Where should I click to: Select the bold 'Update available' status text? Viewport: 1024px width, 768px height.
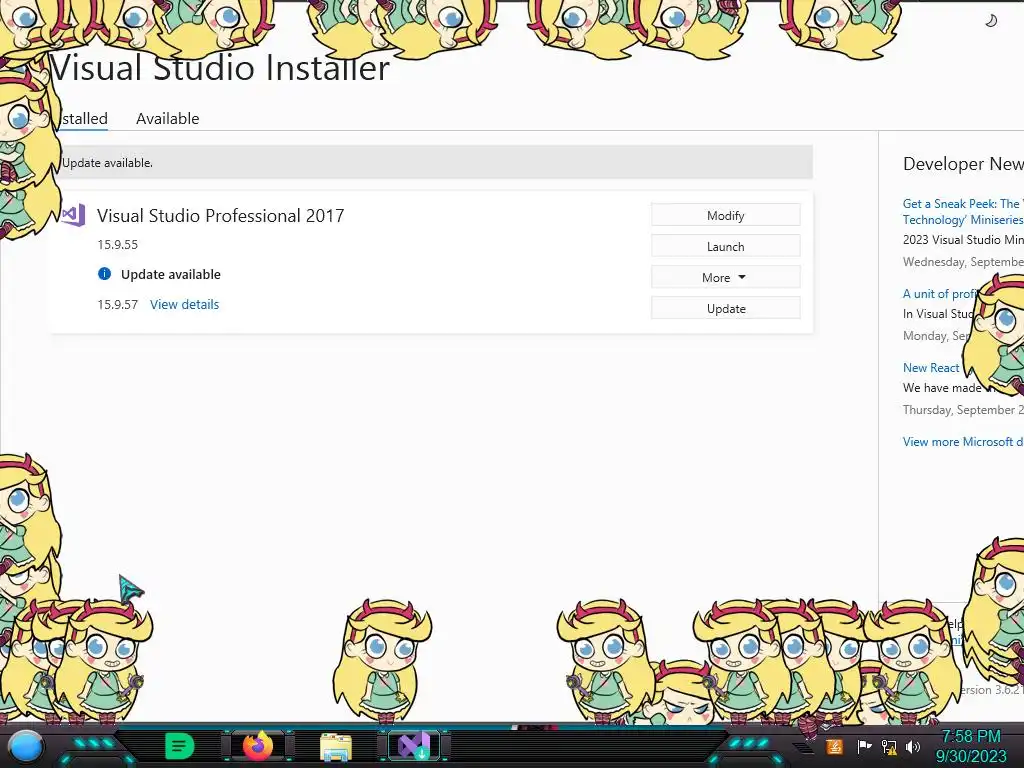170,274
